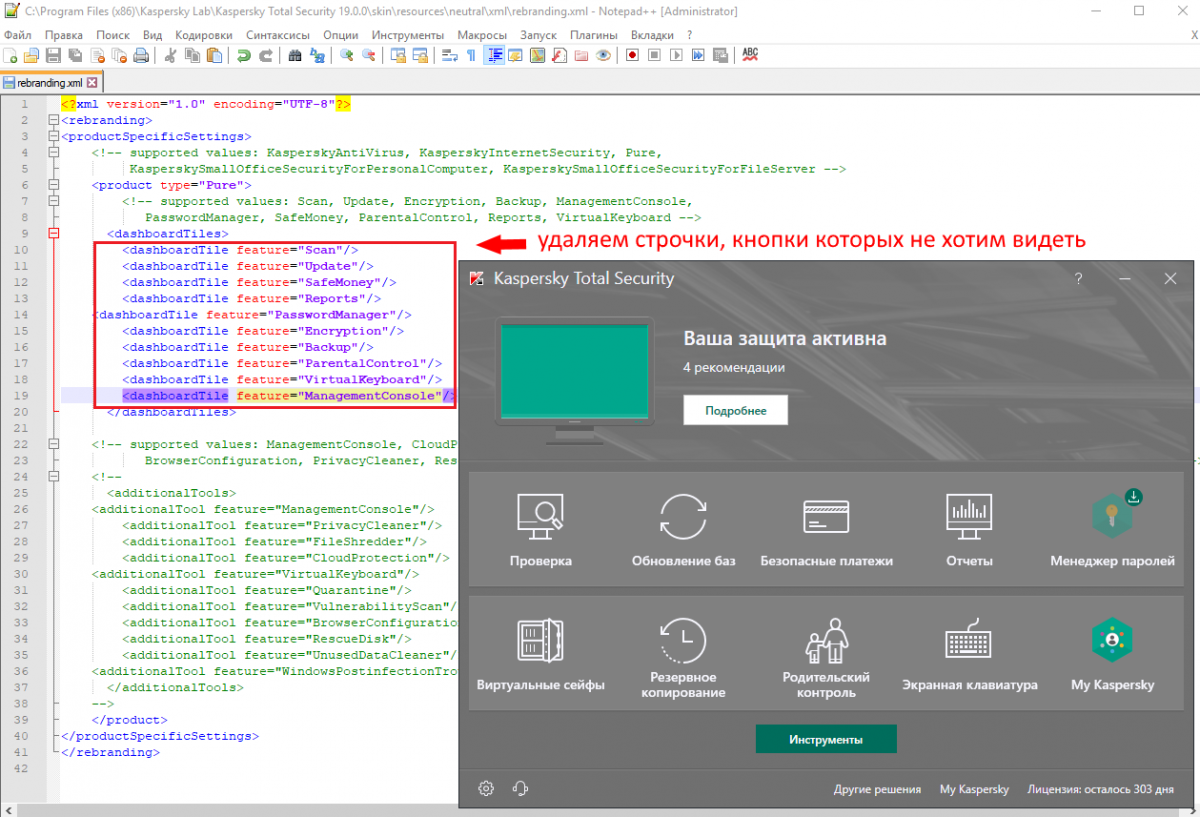Collapse the rebranding XML node
The width and height of the screenshot is (1200, 817).
click(x=53, y=120)
